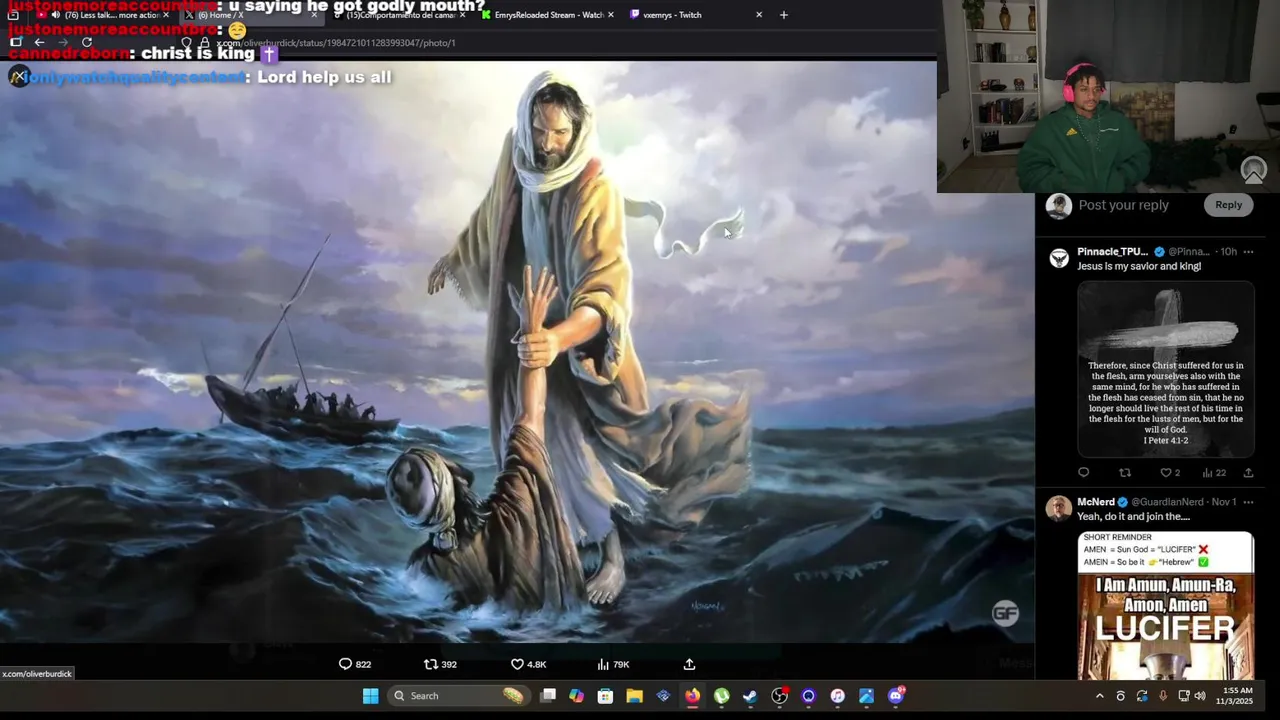Repost the photo tweet (392)

click(x=441, y=664)
